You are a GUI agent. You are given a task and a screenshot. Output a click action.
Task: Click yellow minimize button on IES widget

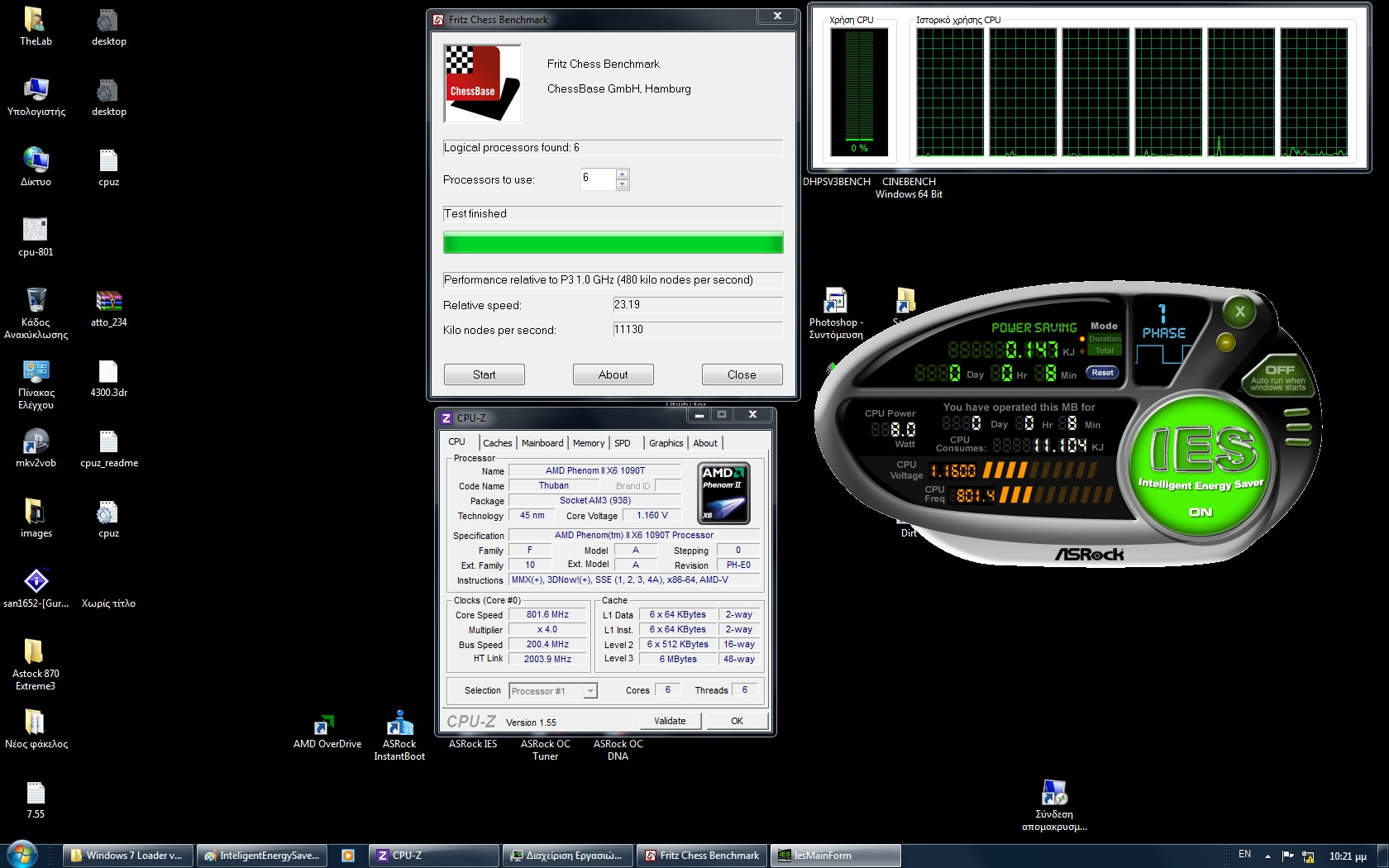1226,341
